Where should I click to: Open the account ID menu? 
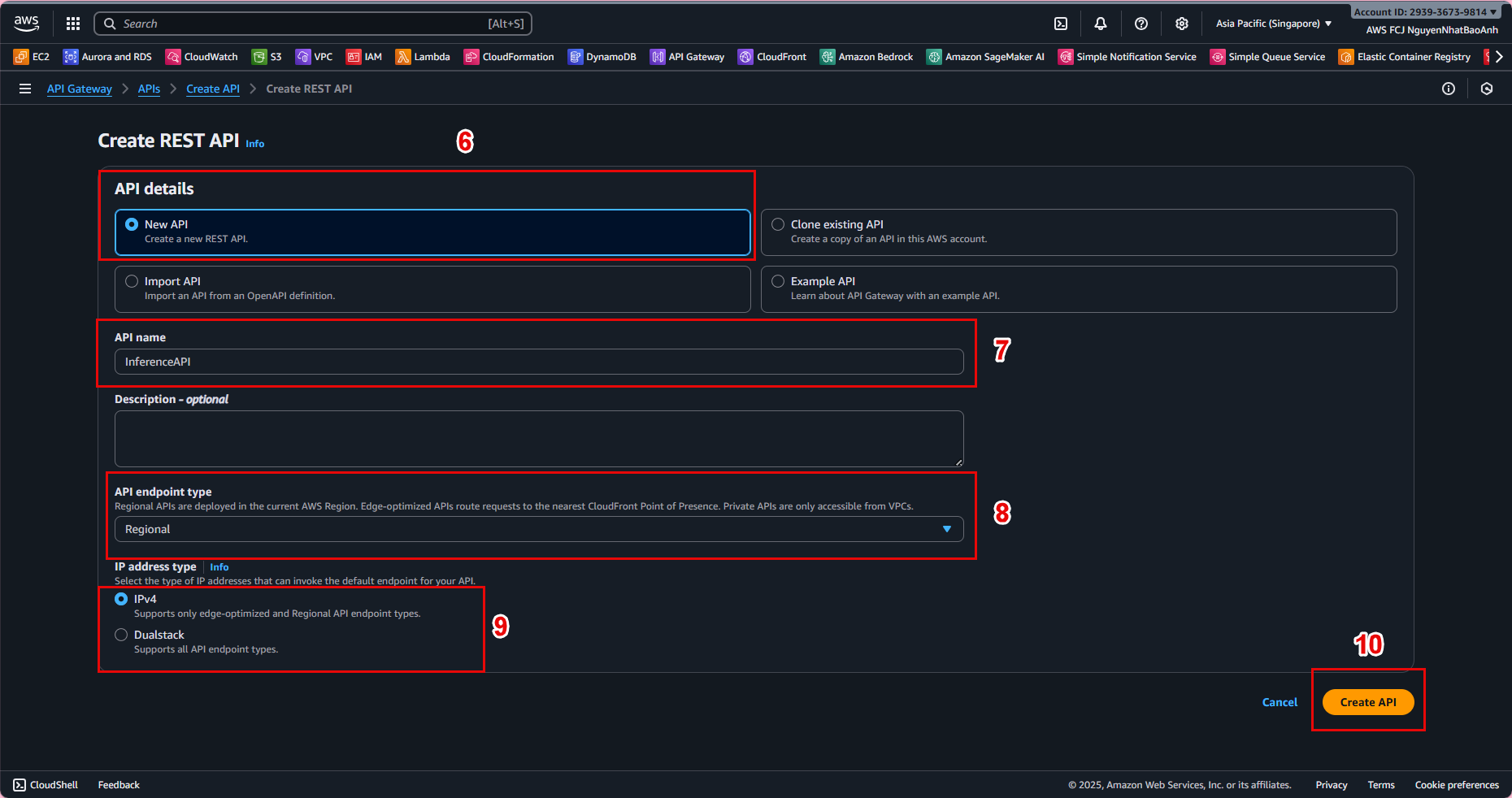1426,12
